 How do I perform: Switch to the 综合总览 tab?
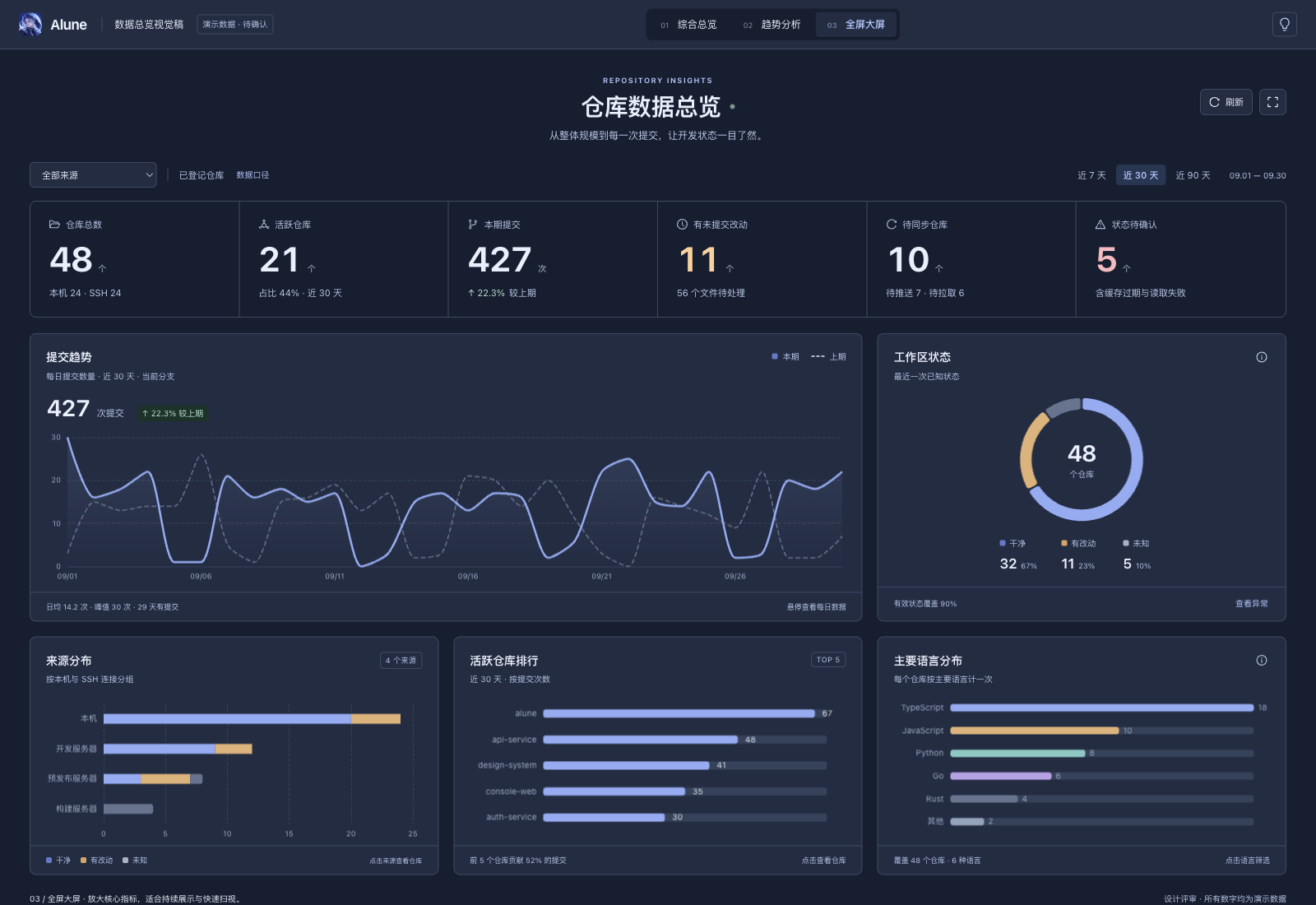point(688,25)
